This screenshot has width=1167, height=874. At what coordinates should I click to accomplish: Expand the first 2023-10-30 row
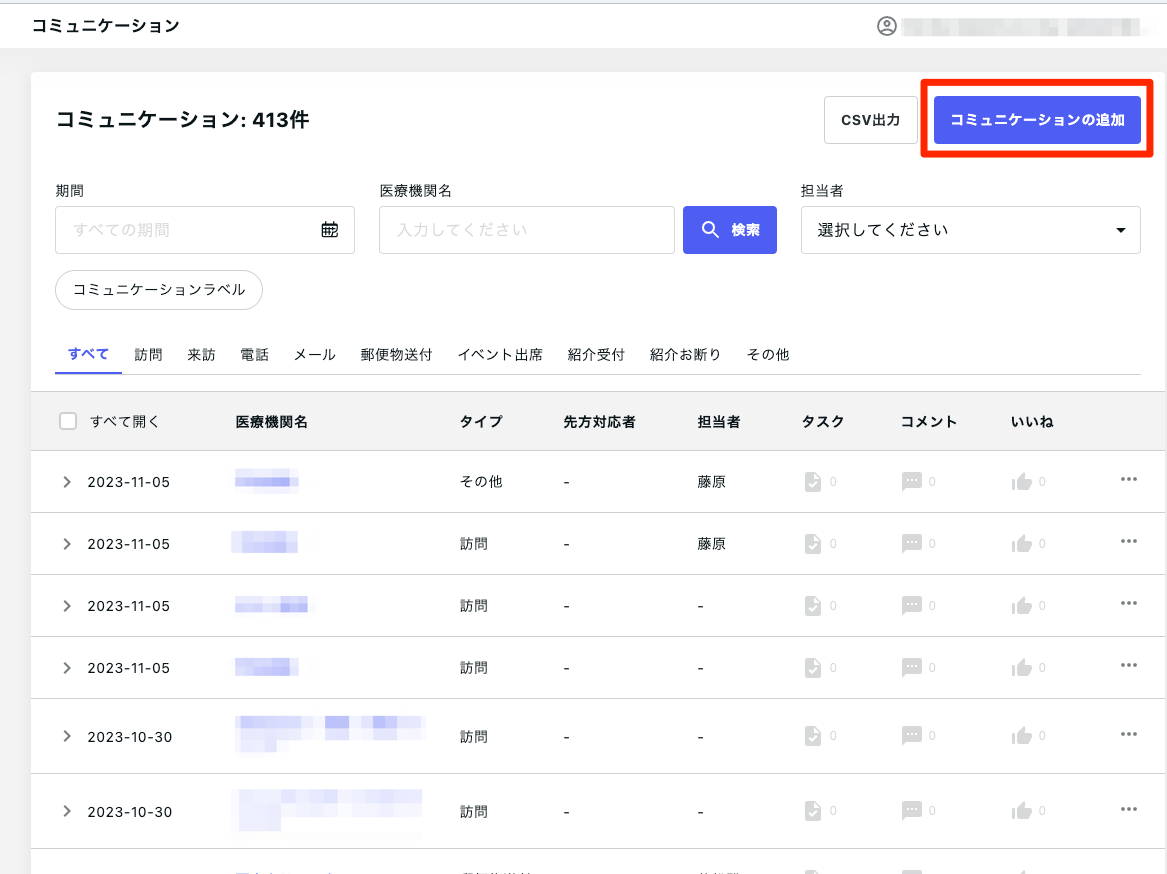pyautogui.click(x=67, y=736)
